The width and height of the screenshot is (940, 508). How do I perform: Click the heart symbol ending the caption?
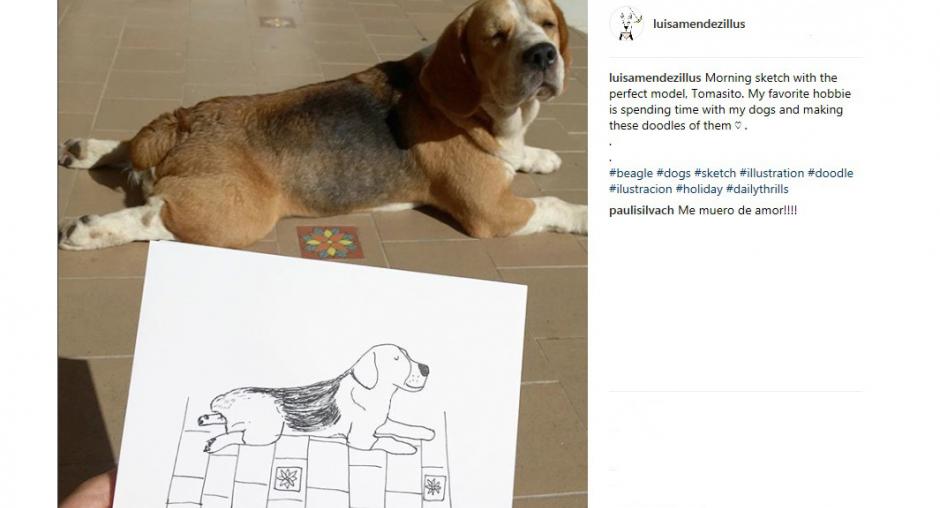click(738, 126)
